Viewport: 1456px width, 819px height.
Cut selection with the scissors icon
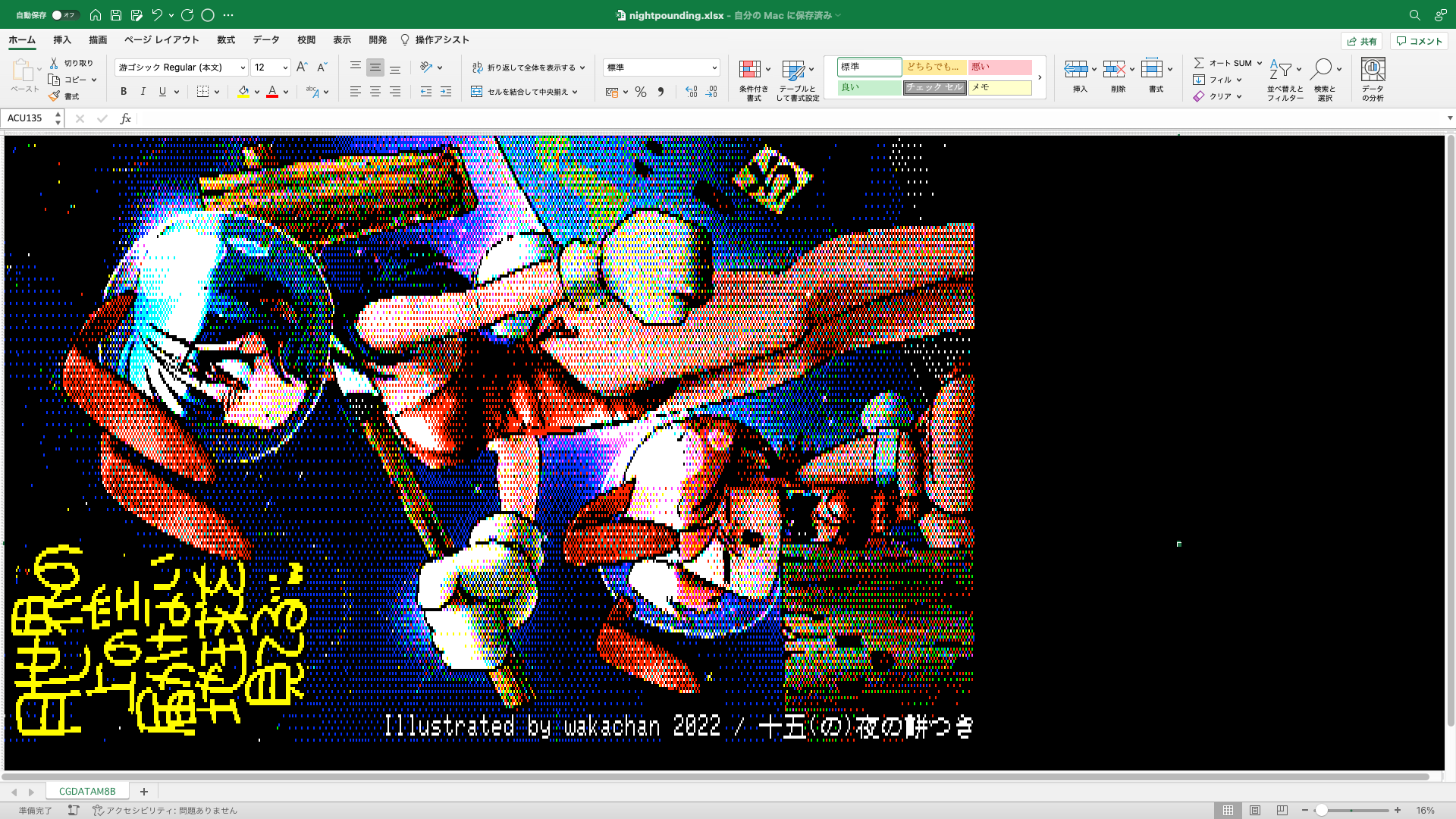pos(54,63)
